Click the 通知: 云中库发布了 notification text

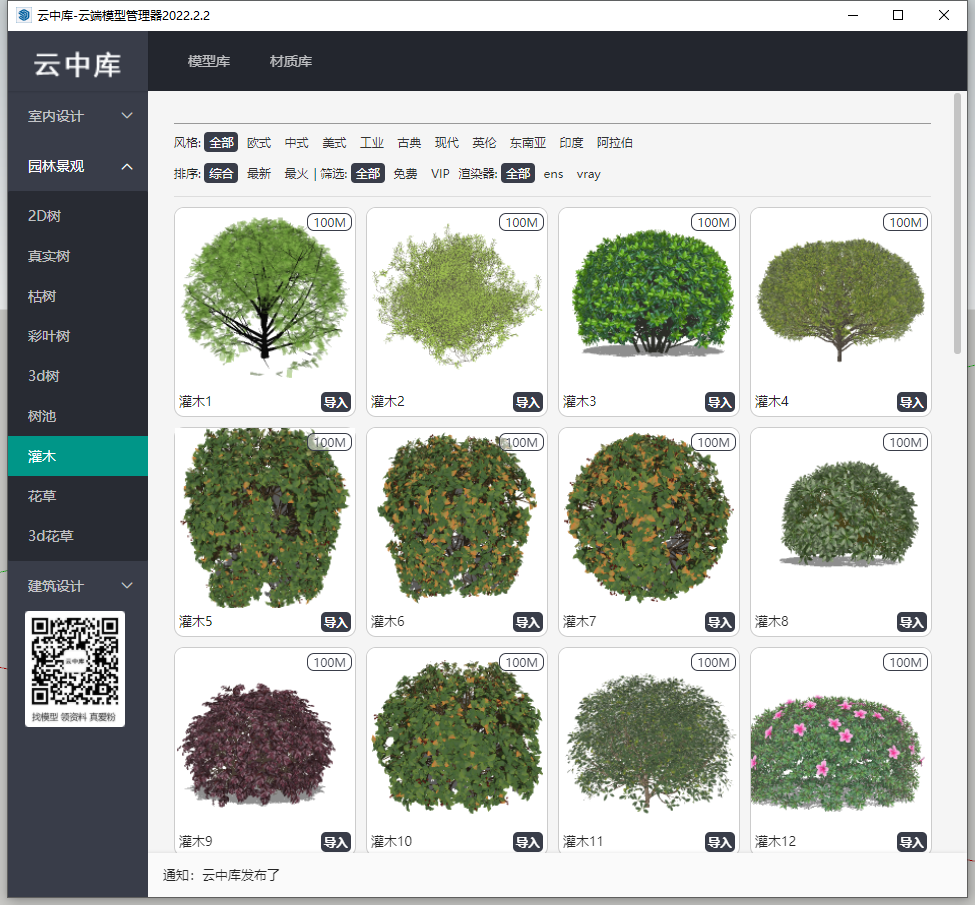(x=221, y=875)
